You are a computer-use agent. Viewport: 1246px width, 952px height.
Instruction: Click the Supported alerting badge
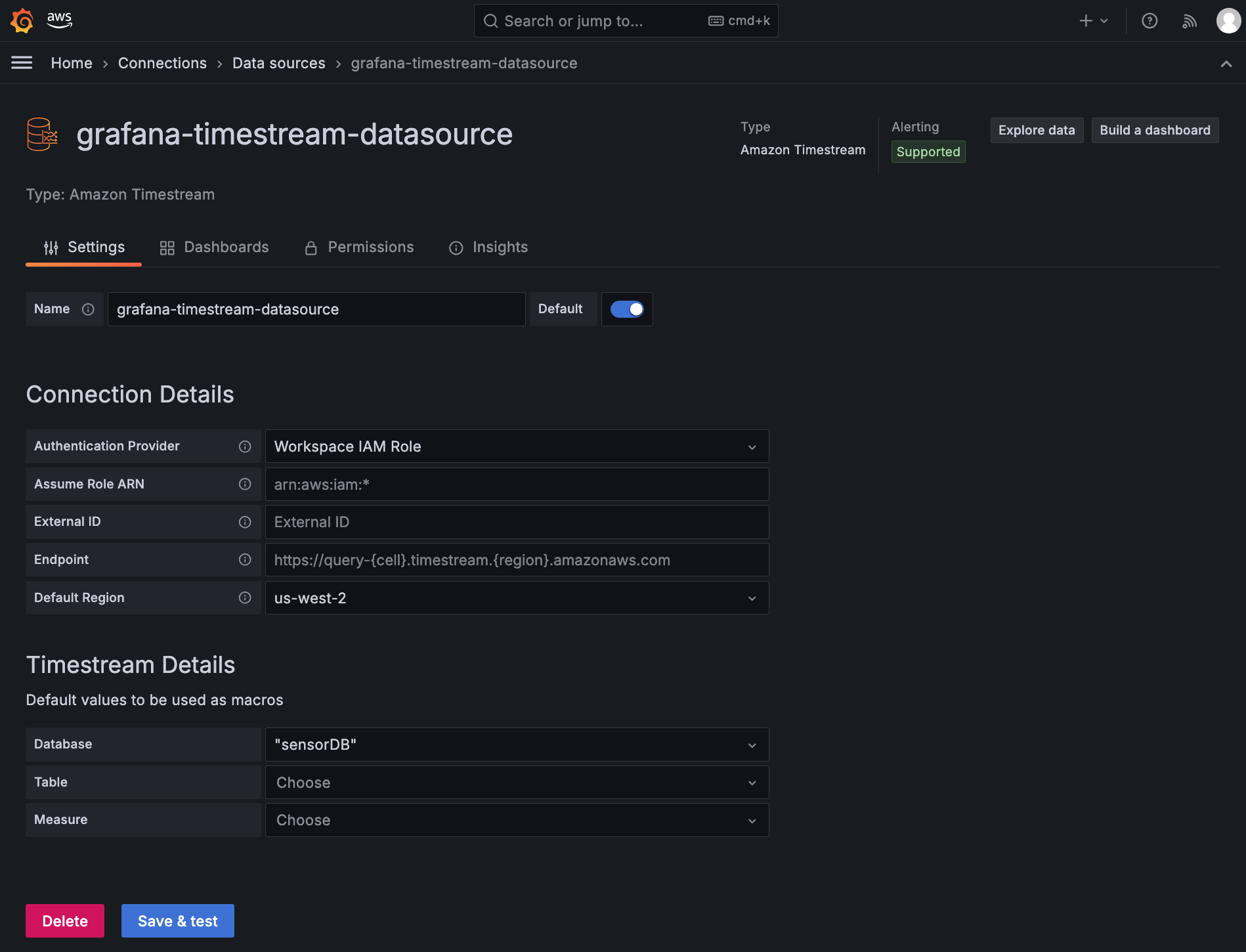click(928, 152)
